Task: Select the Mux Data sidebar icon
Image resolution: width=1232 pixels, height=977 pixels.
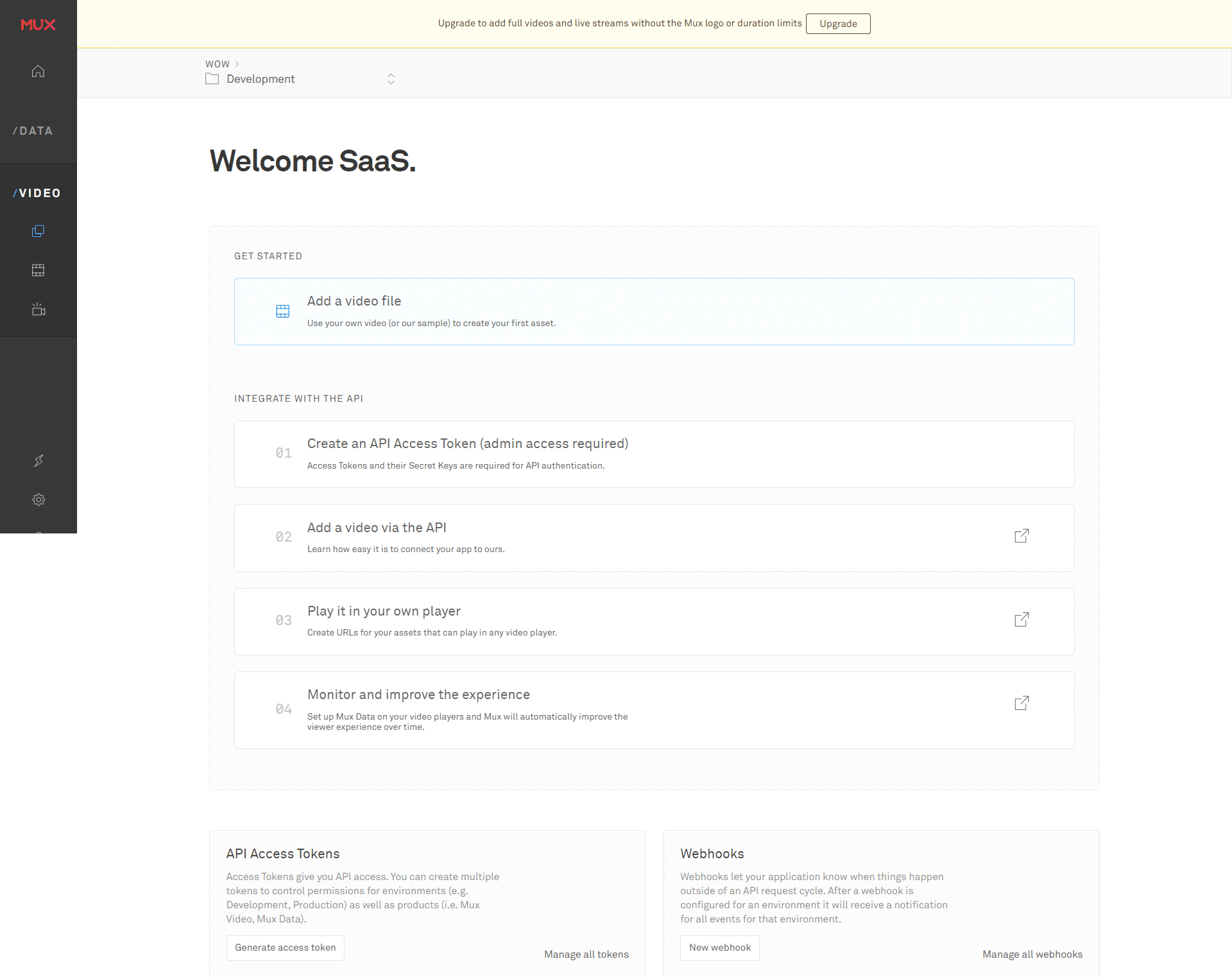Action: click(x=32, y=131)
